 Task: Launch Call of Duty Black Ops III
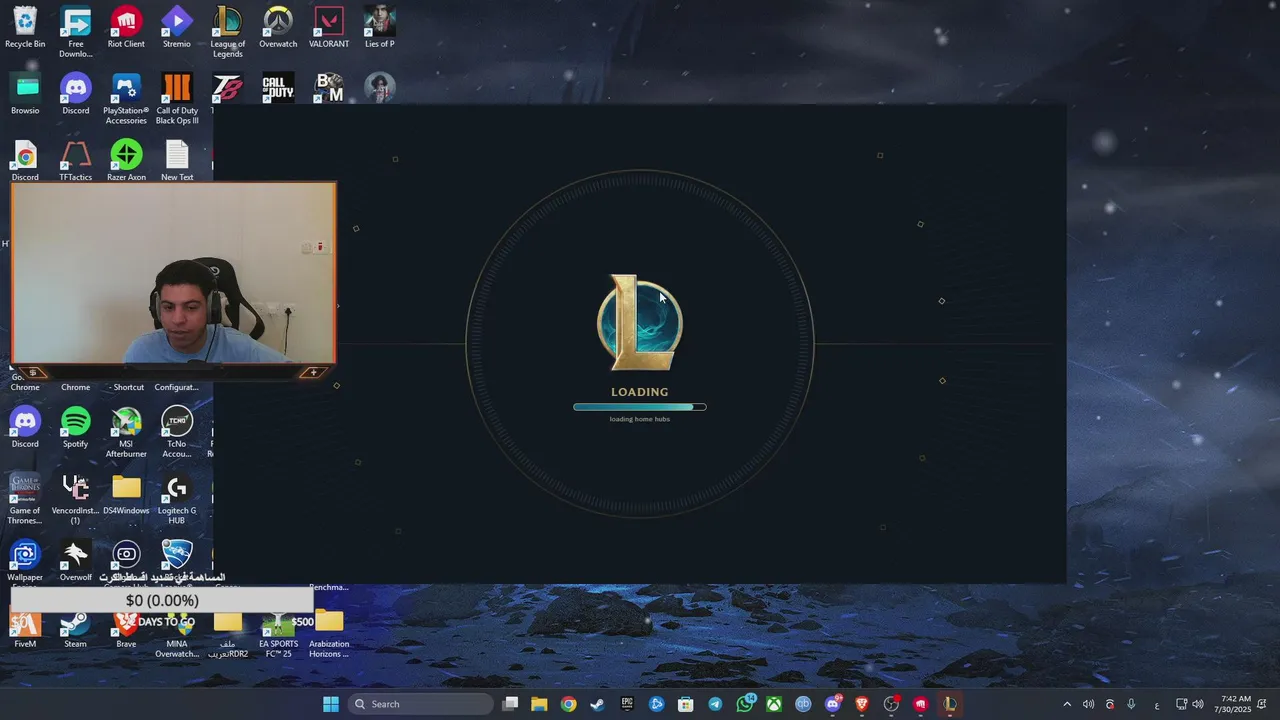tap(177, 99)
